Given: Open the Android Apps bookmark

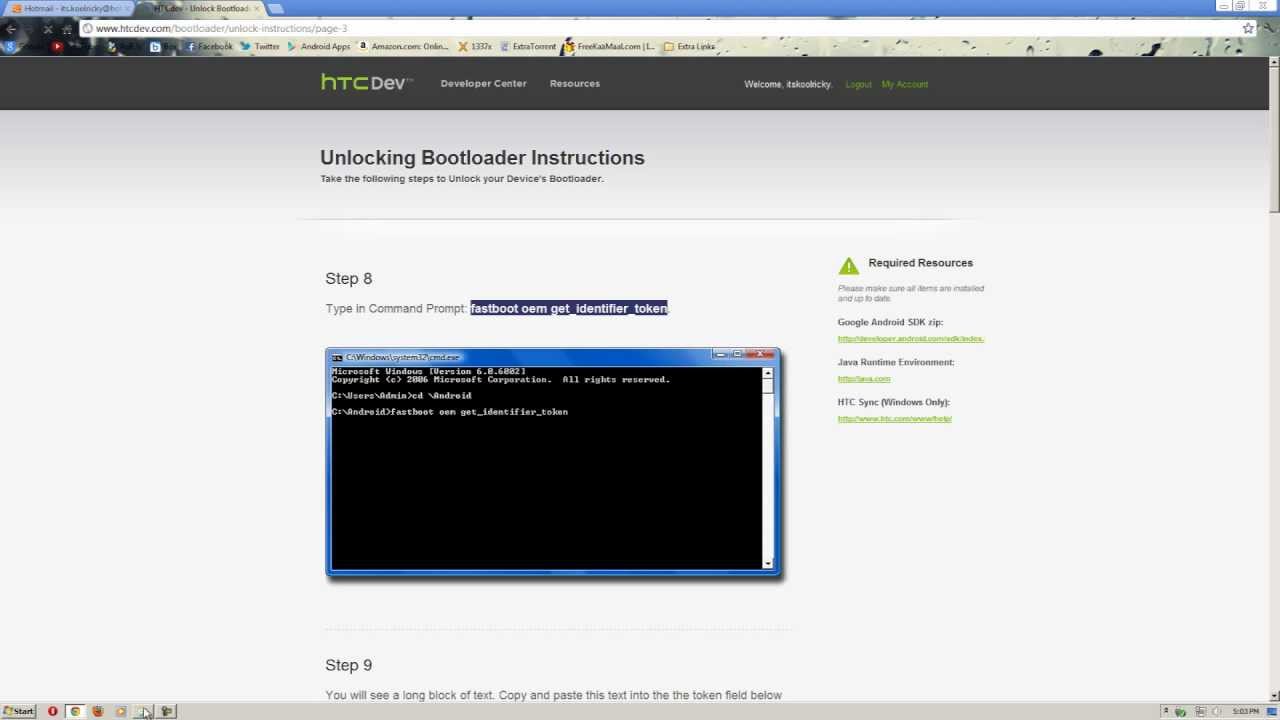Looking at the screenshot, I should click(319, 46).
